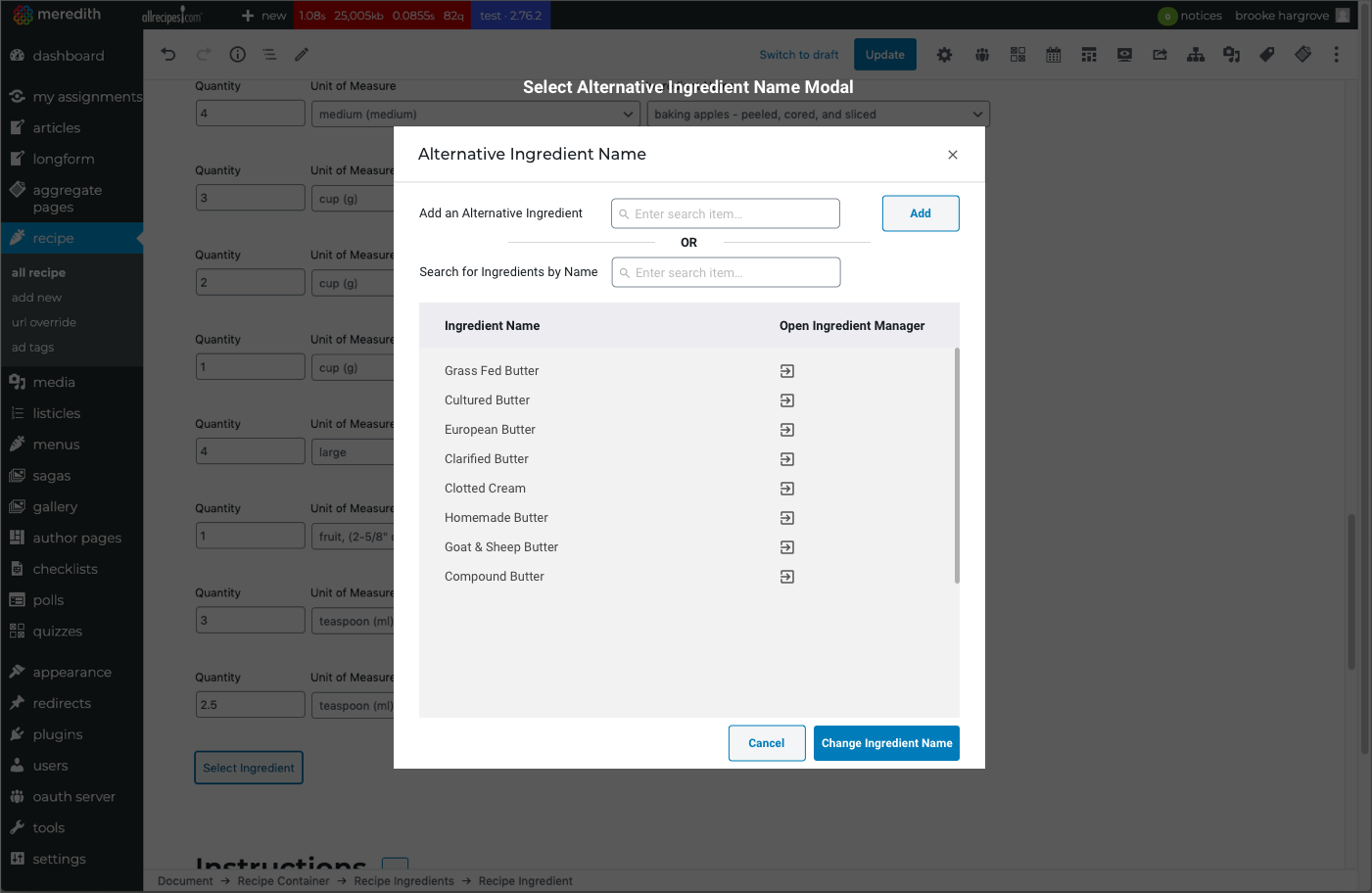
Task: Click the blocks grid icon in toolbar
Action: click(x=1018, y=55)
